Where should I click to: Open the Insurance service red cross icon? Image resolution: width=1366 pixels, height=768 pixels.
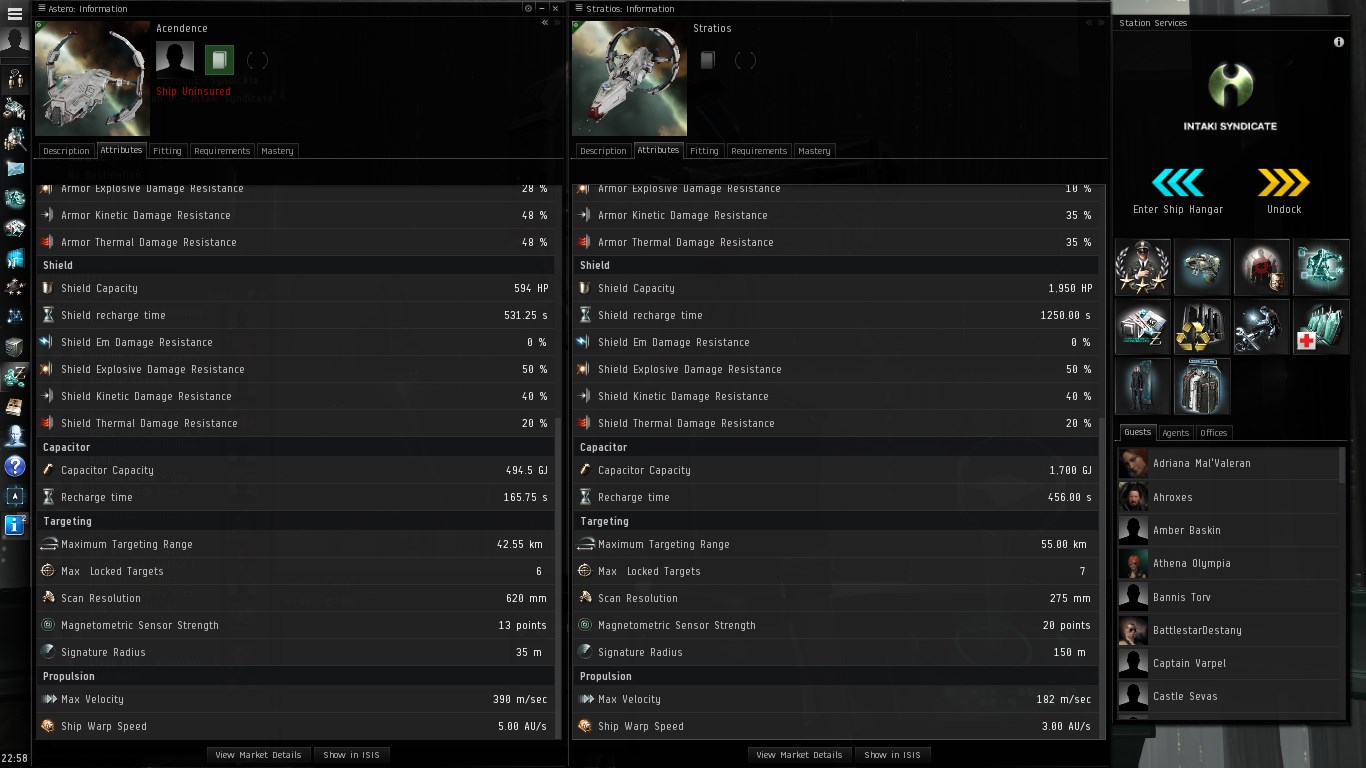(1320, 328)
